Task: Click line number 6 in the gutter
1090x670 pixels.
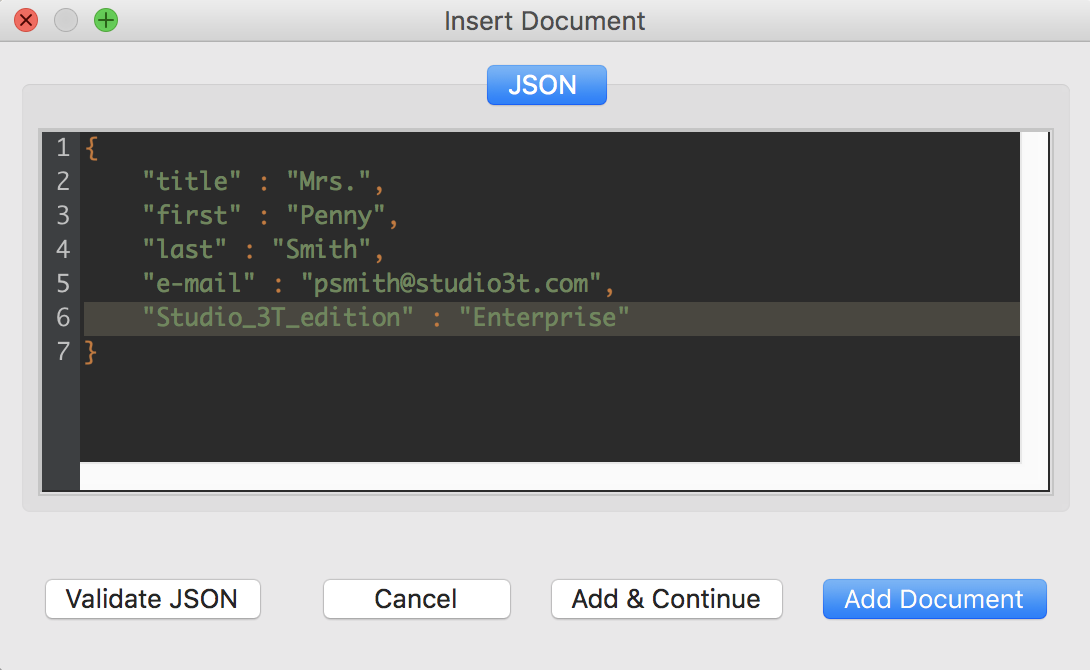Action: [62, 318]
